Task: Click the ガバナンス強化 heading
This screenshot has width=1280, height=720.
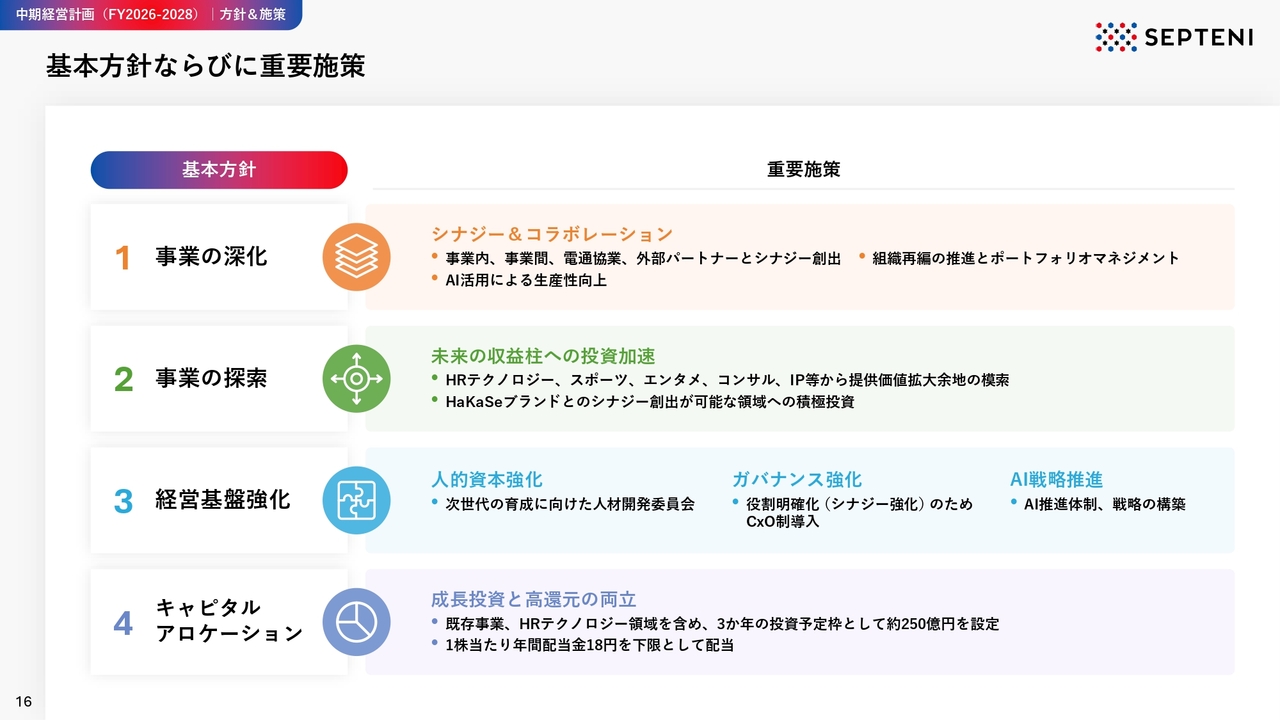Action: [796, 480]
